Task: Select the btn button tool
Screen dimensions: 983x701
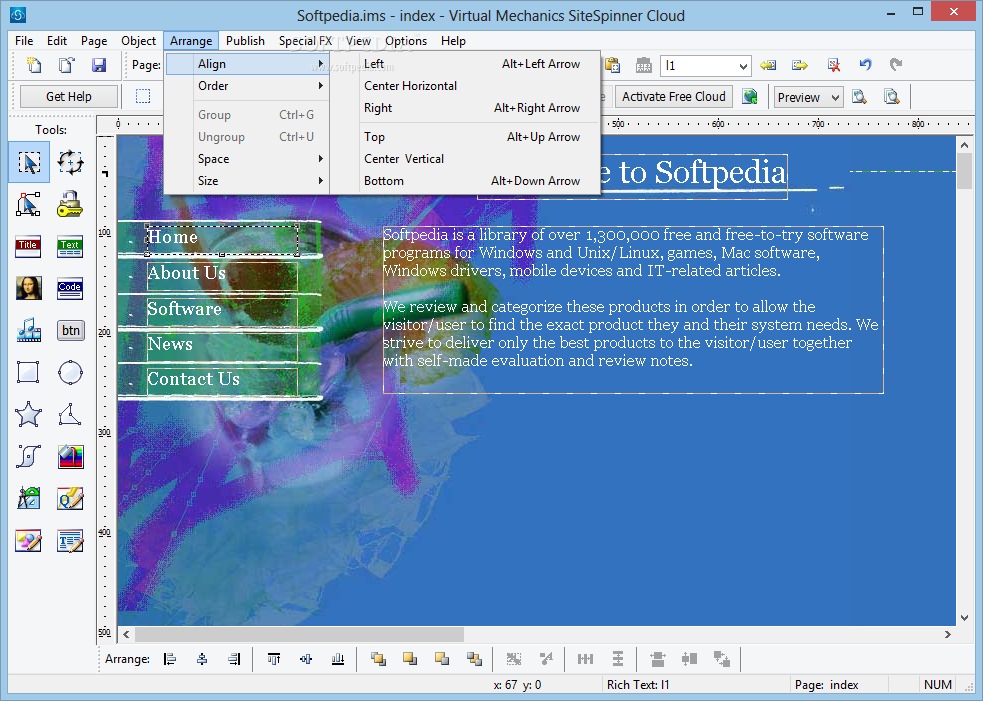Action: tap(70, 330)
